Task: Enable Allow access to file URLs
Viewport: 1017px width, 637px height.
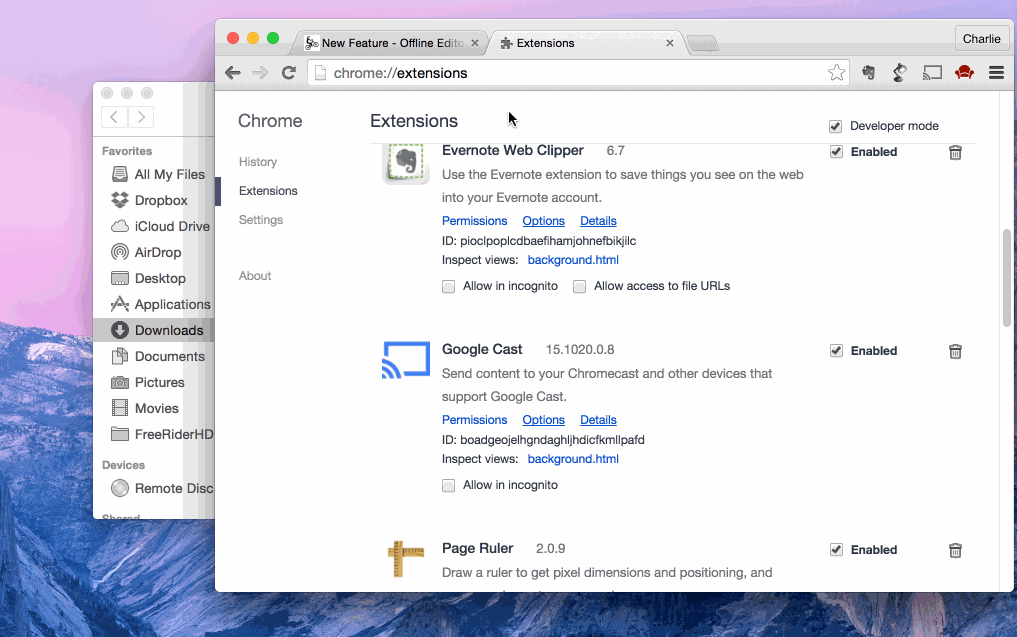Action: [x=579, y=287]
